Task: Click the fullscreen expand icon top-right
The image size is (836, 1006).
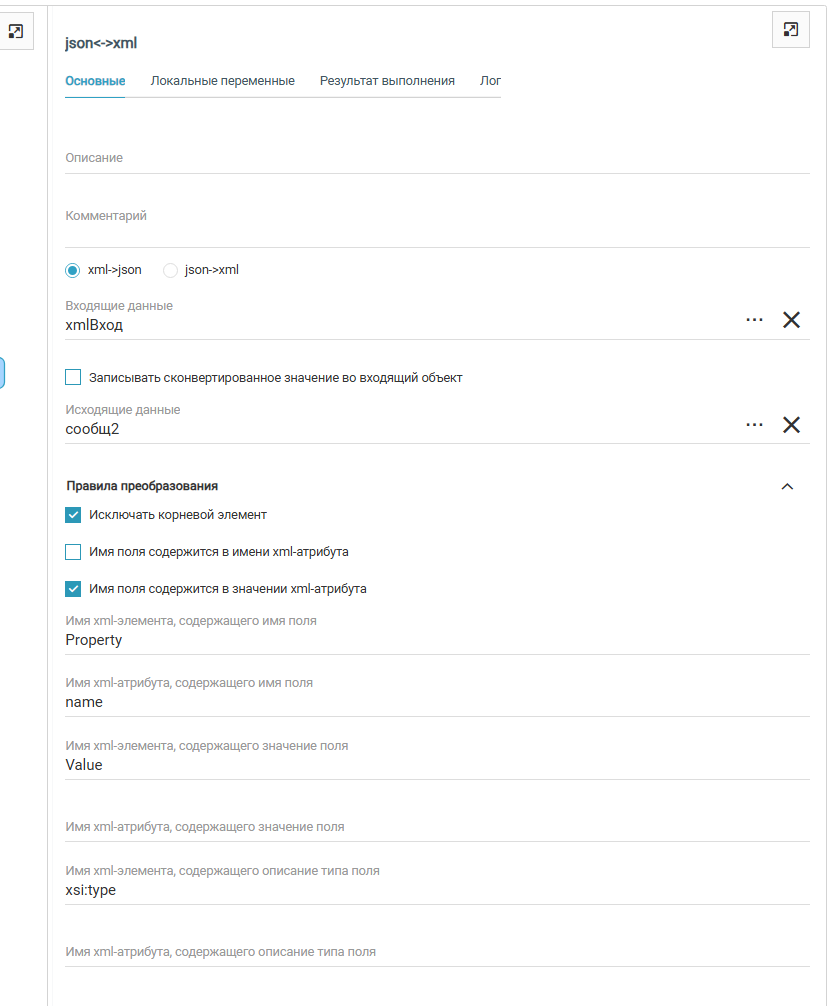Action: (790, 30)
